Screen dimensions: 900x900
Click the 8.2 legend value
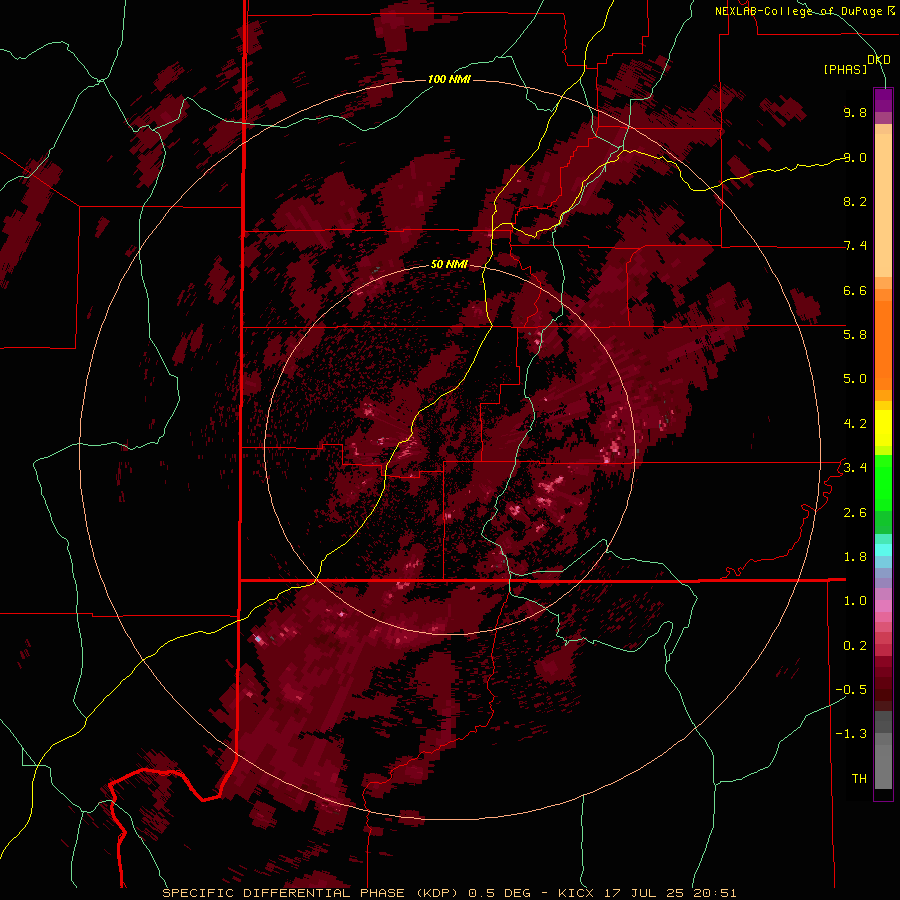(x=855, y=201)
